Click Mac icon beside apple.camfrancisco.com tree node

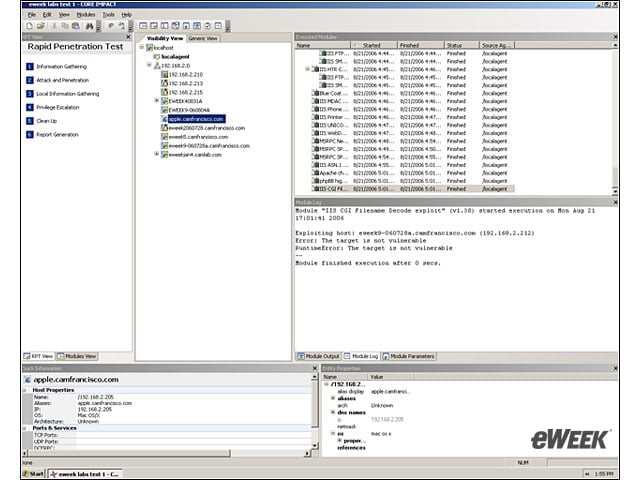164,119
